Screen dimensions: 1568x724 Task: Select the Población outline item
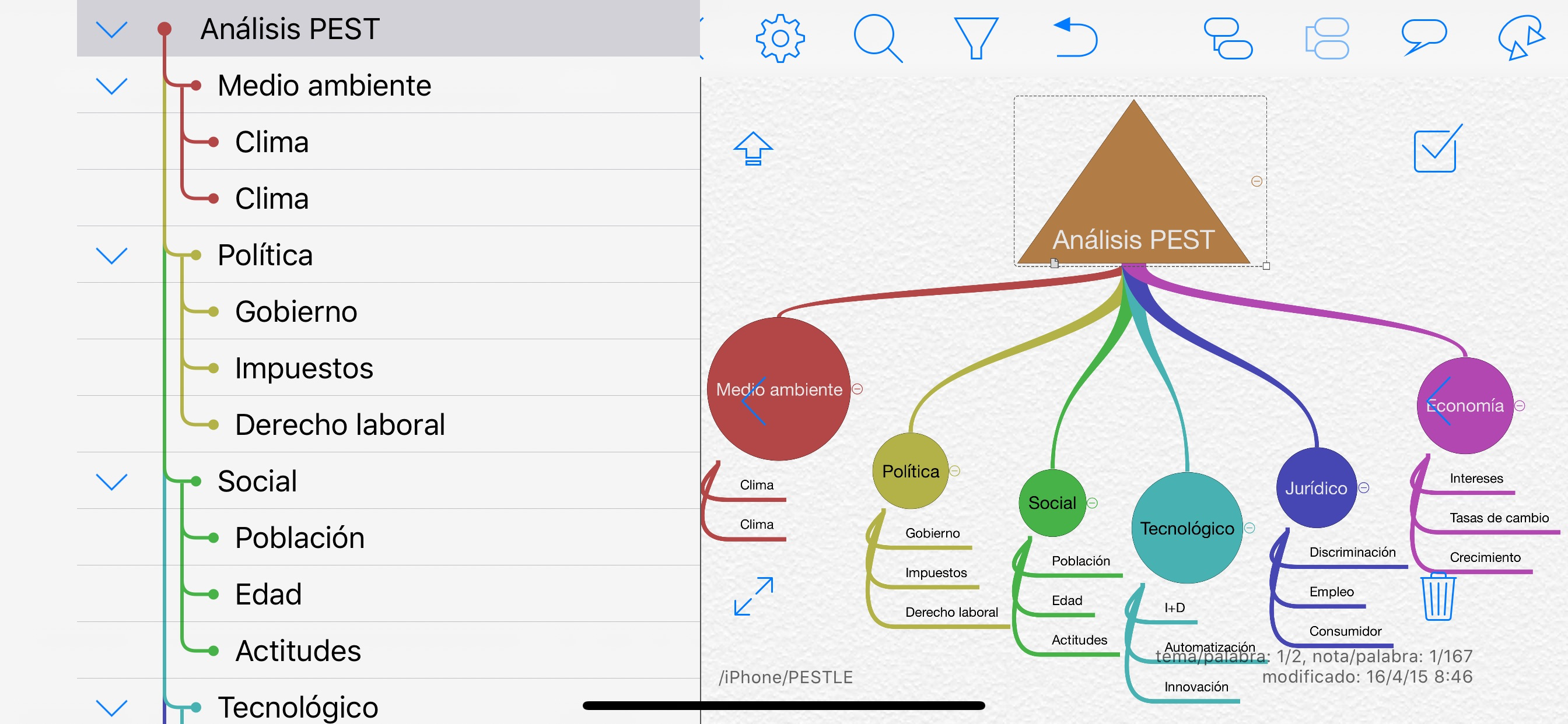[299, 538]
